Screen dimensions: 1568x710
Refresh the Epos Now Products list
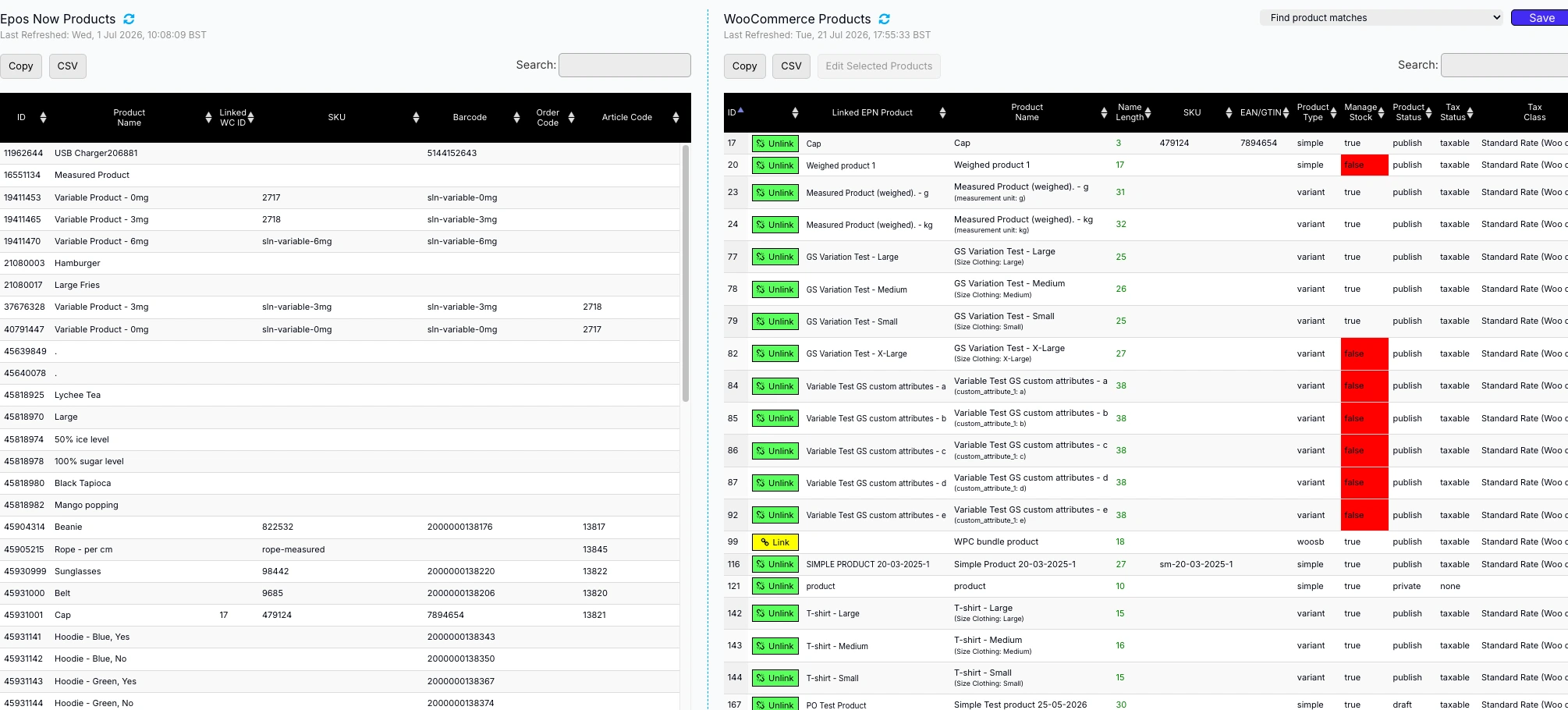pyautogui.click(x=129, y=19)
